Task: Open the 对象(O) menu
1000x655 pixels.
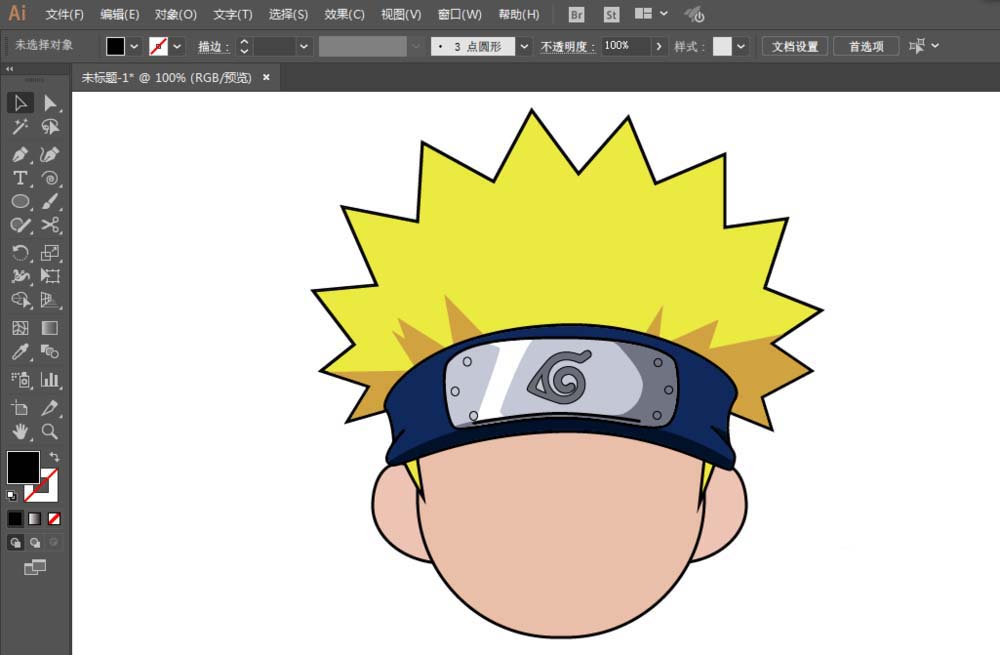Action: tap(175, 14)
